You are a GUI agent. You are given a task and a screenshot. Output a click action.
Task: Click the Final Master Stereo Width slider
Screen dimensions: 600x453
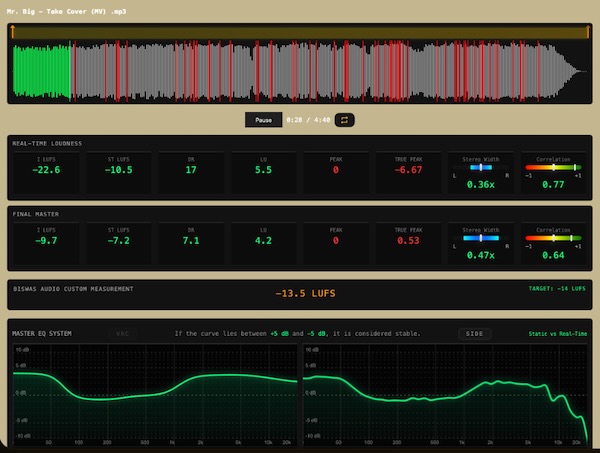click(481, 238)
